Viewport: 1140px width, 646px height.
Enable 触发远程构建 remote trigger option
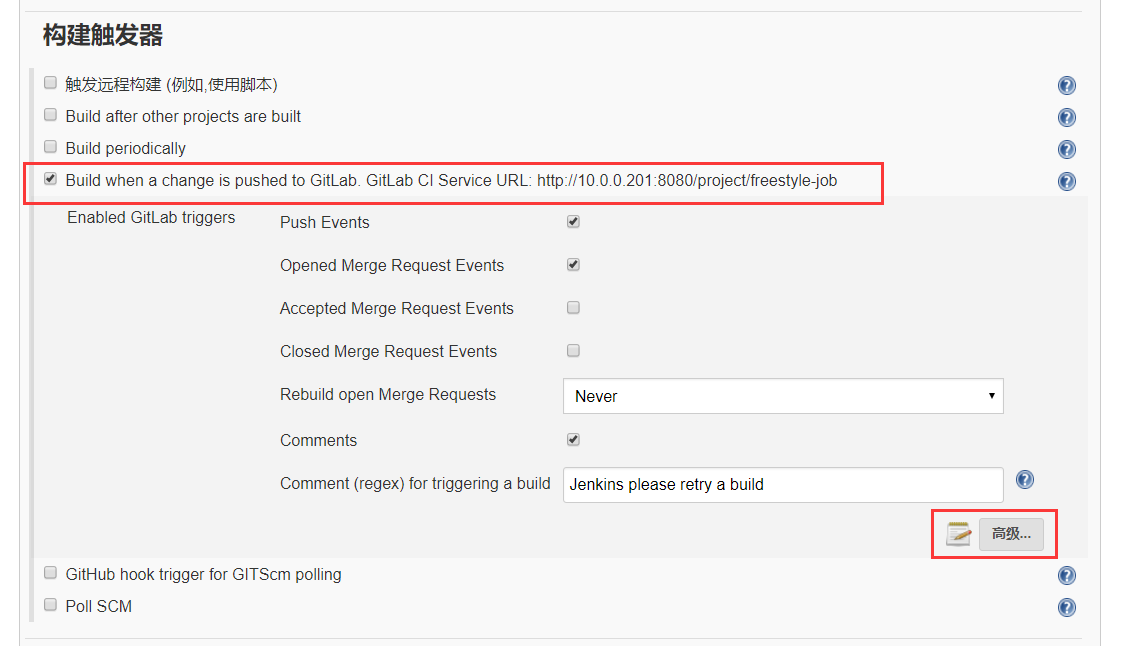(50, 83)
